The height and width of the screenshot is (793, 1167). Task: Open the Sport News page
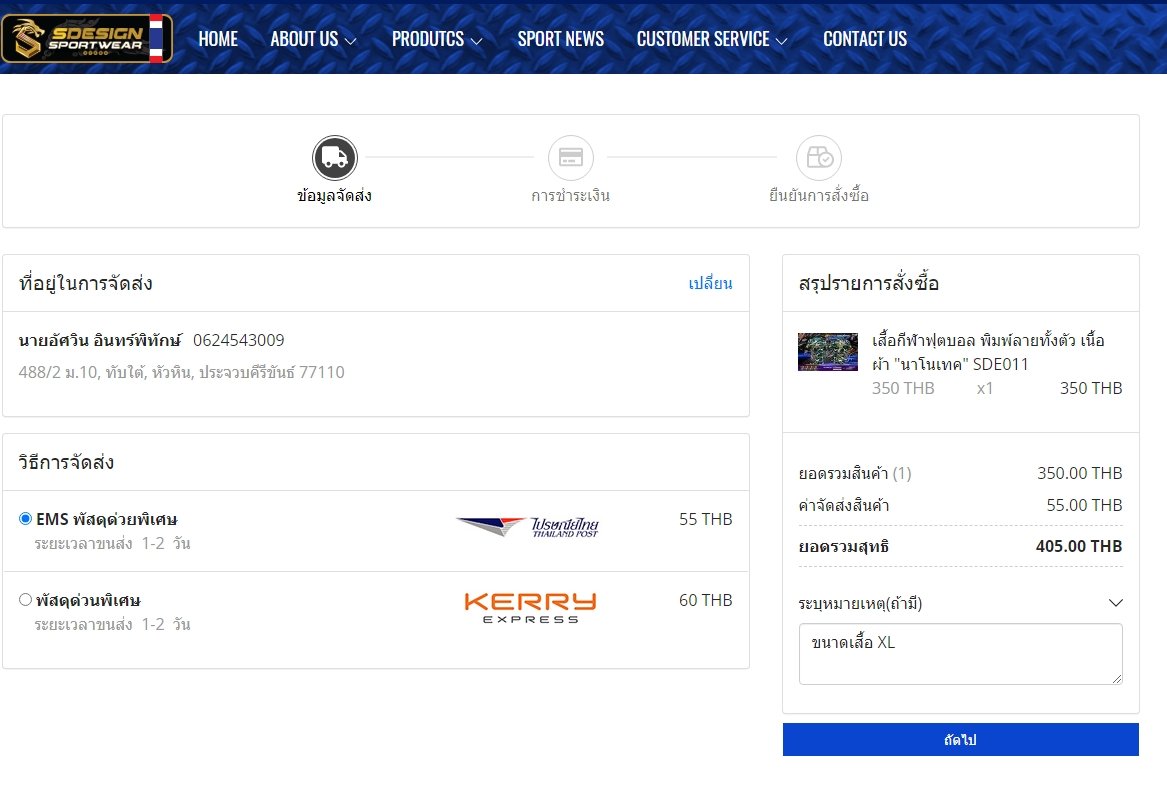coord(560,39)
